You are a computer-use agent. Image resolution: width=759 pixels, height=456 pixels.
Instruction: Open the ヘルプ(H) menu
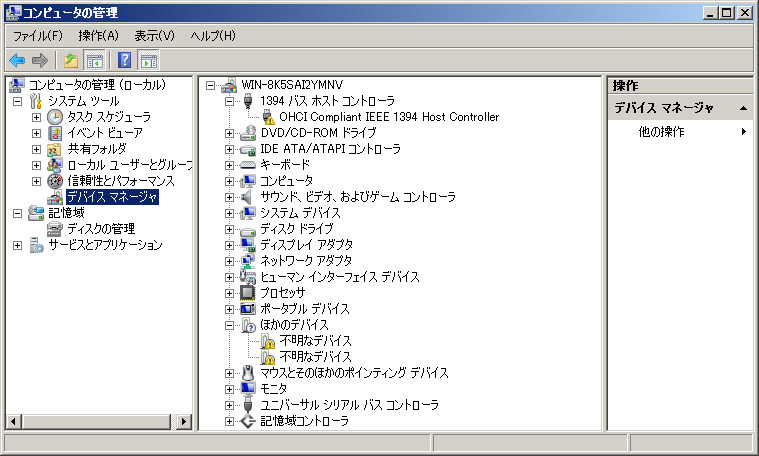(213, 35)
